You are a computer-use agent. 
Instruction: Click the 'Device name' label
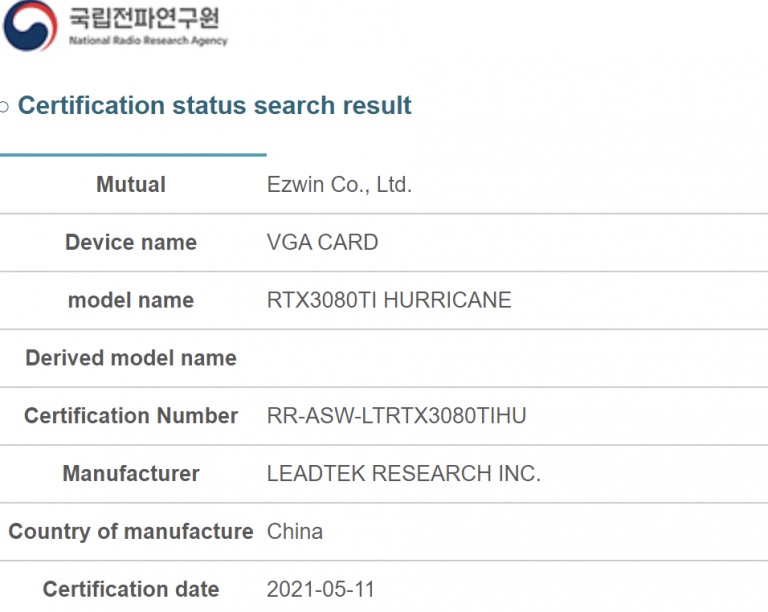[131, 243]
